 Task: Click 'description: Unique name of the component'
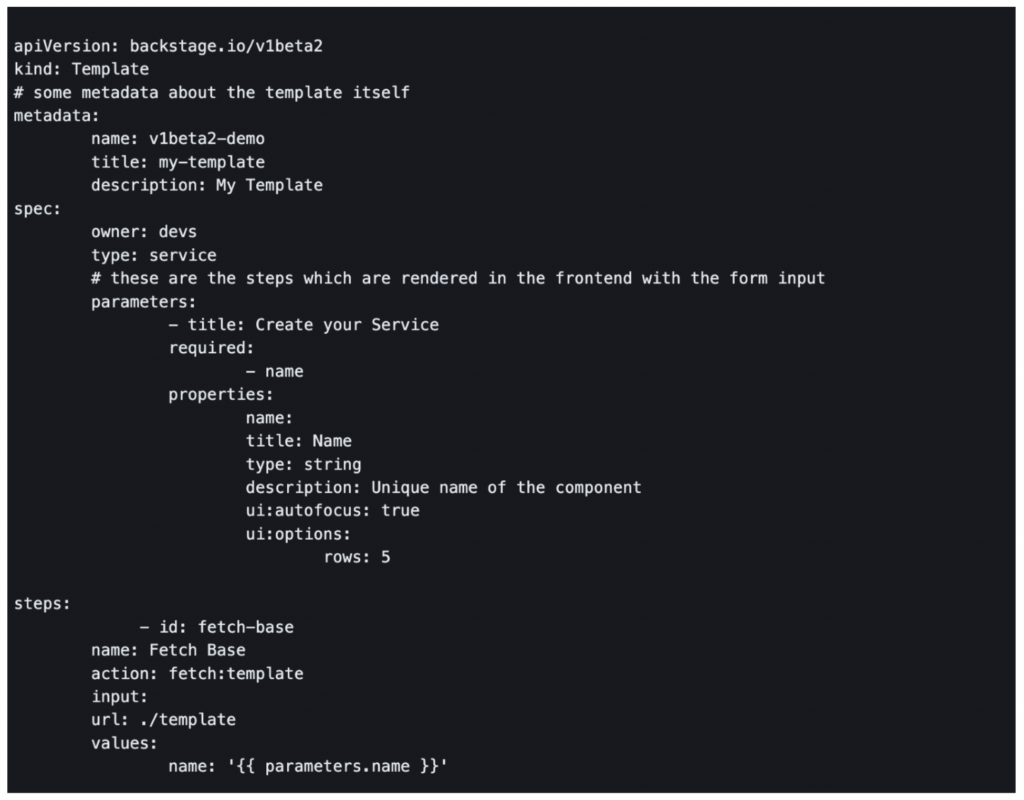(x=443, y=487)
